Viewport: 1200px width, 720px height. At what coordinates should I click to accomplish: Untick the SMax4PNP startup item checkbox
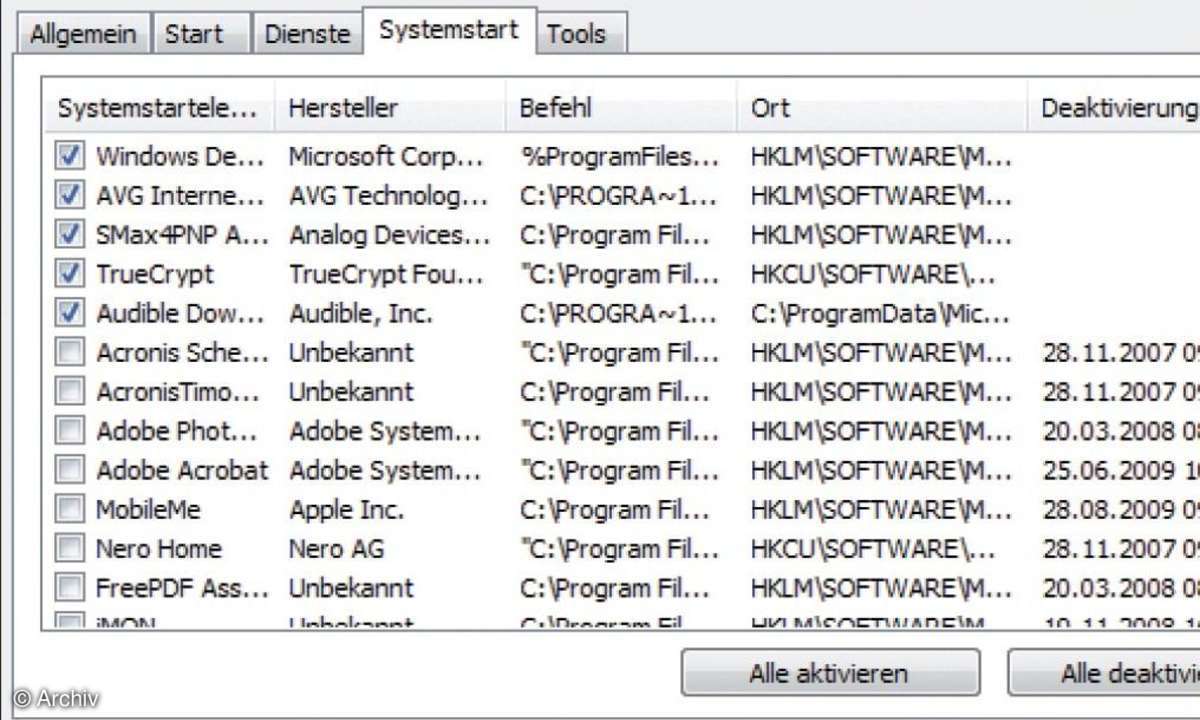click(x=70, y=235)
